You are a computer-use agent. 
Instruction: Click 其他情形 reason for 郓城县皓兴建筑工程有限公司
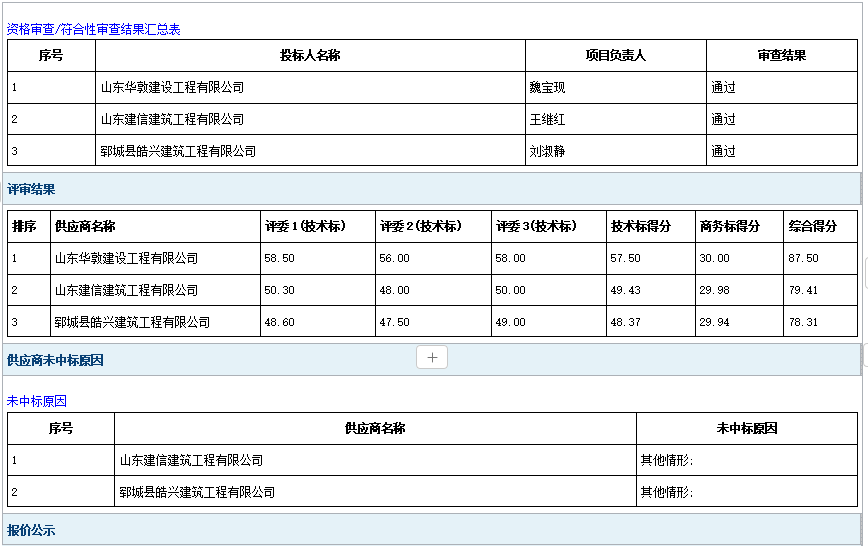[x=666, y=493]
